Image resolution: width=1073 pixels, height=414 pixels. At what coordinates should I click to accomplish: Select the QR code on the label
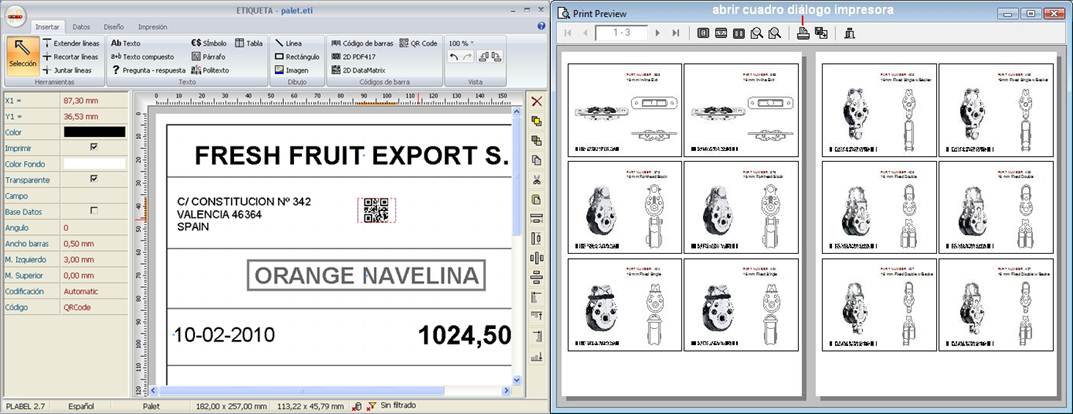click(376, 210)
